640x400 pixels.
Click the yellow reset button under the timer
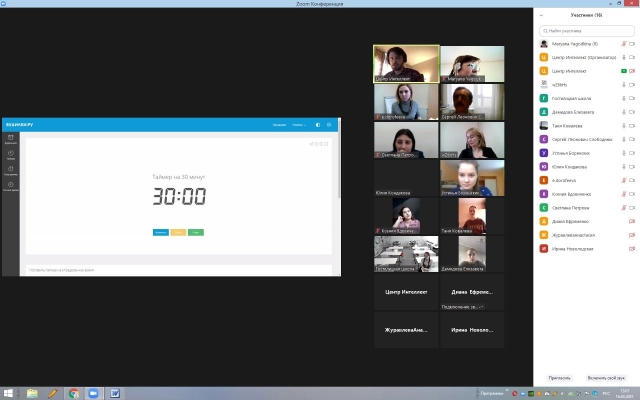(178, 232)
